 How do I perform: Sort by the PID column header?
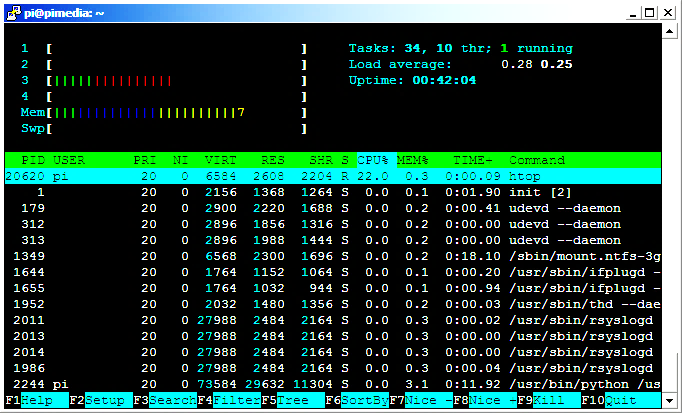click(33, 160)
